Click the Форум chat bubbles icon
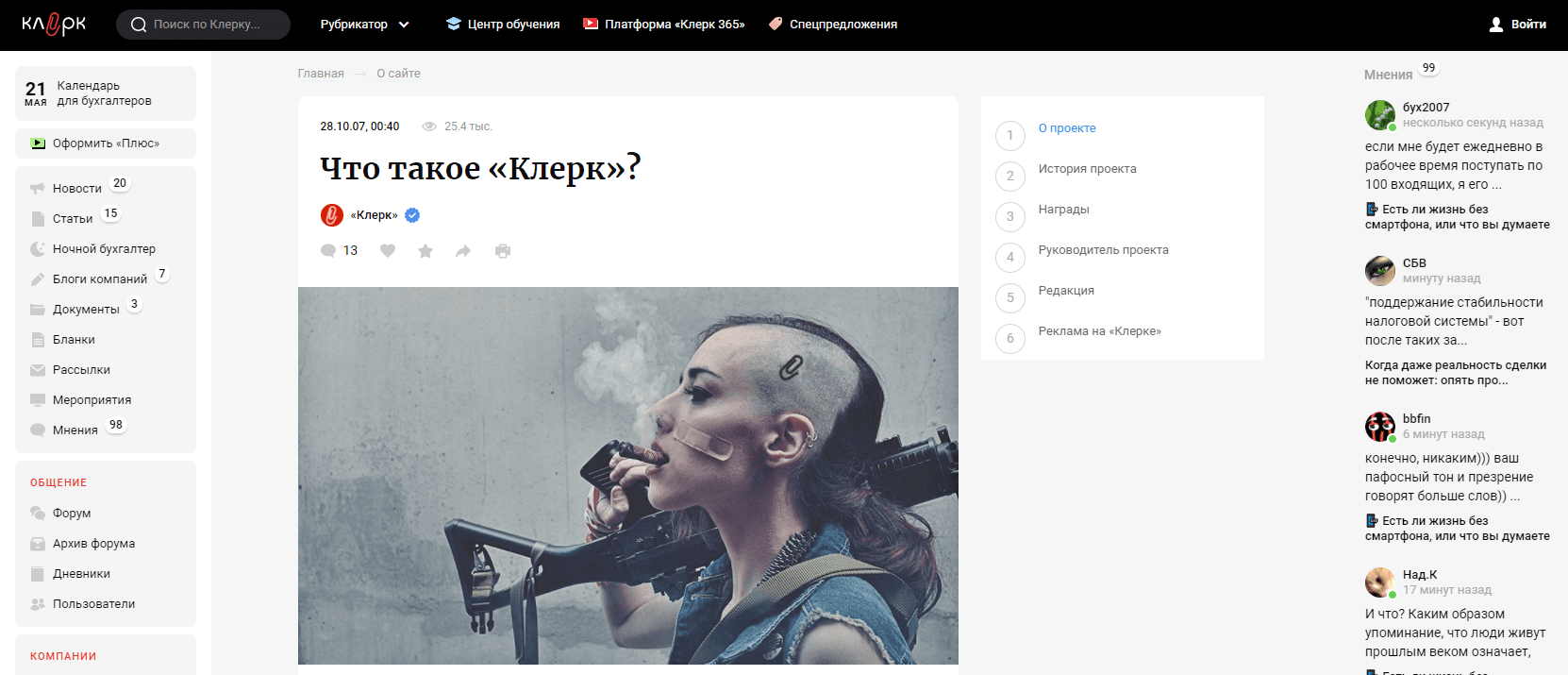Image resolution: width=1568 pixels, height=675 pixels. coord(38,513)
